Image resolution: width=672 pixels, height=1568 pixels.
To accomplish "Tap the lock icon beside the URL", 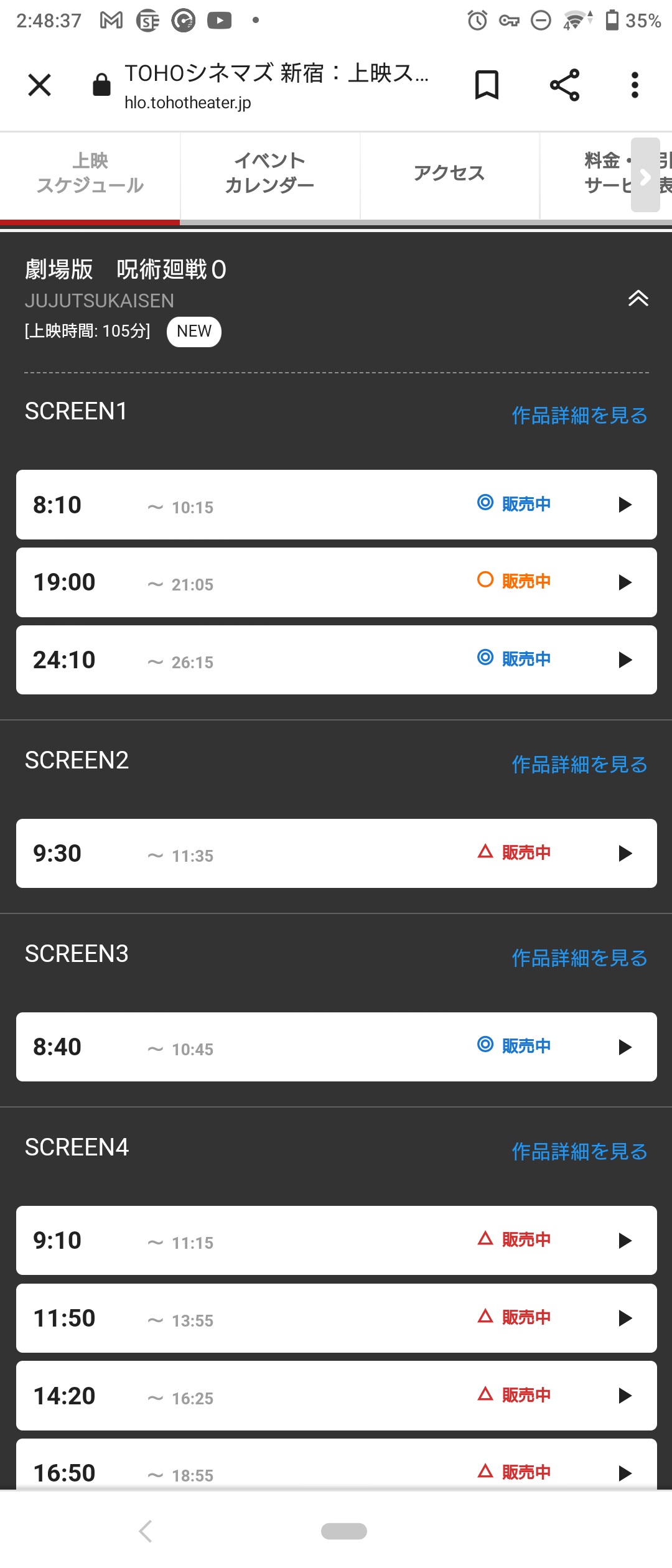I will [101, 85].
